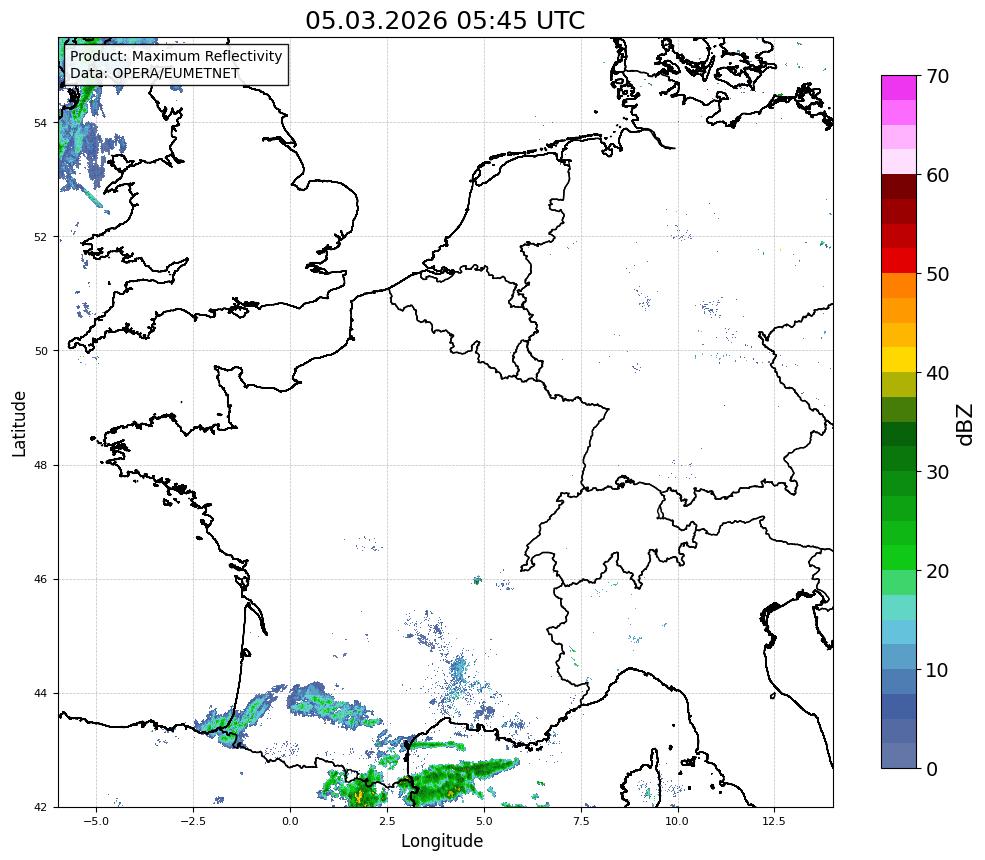
Task: Click the Latitude axis label
Action: (19, 423)
